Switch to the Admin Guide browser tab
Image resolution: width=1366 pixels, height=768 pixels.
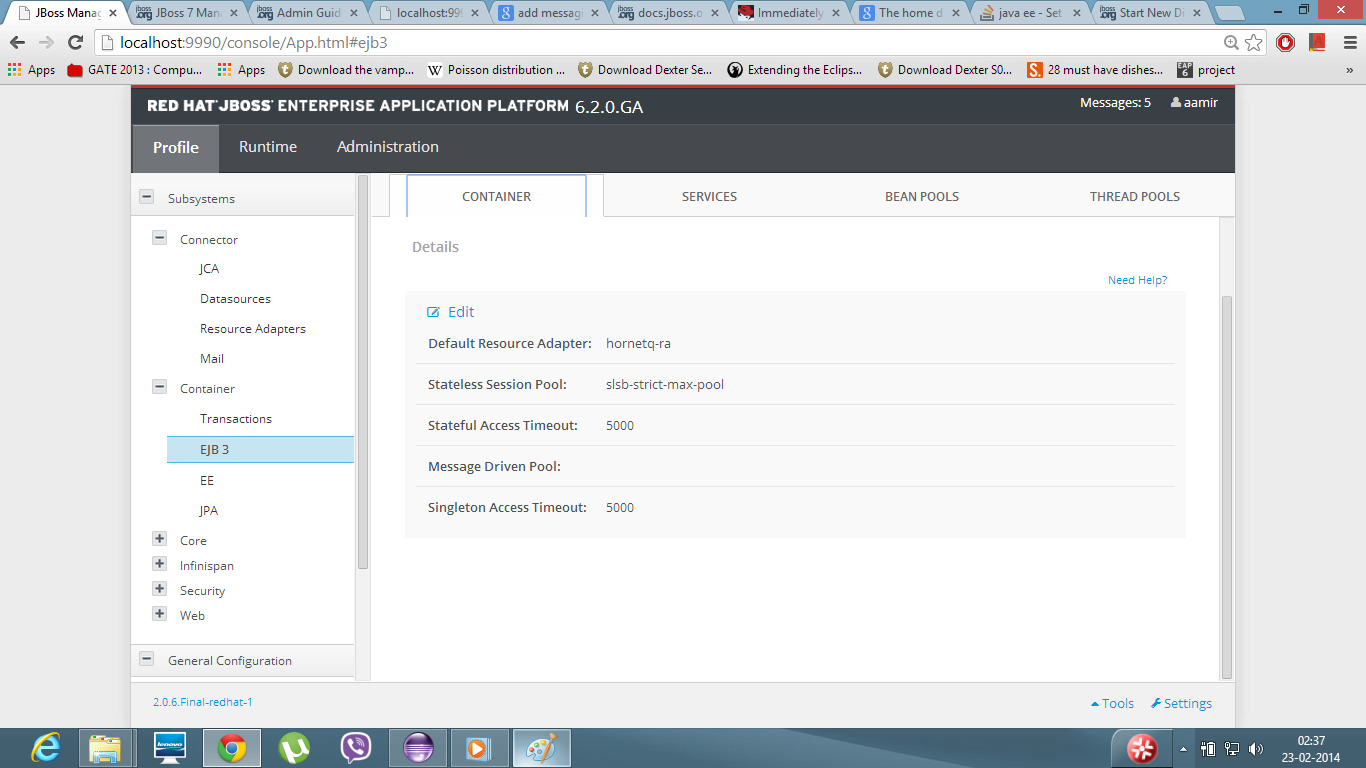click(x=306, y=13)
